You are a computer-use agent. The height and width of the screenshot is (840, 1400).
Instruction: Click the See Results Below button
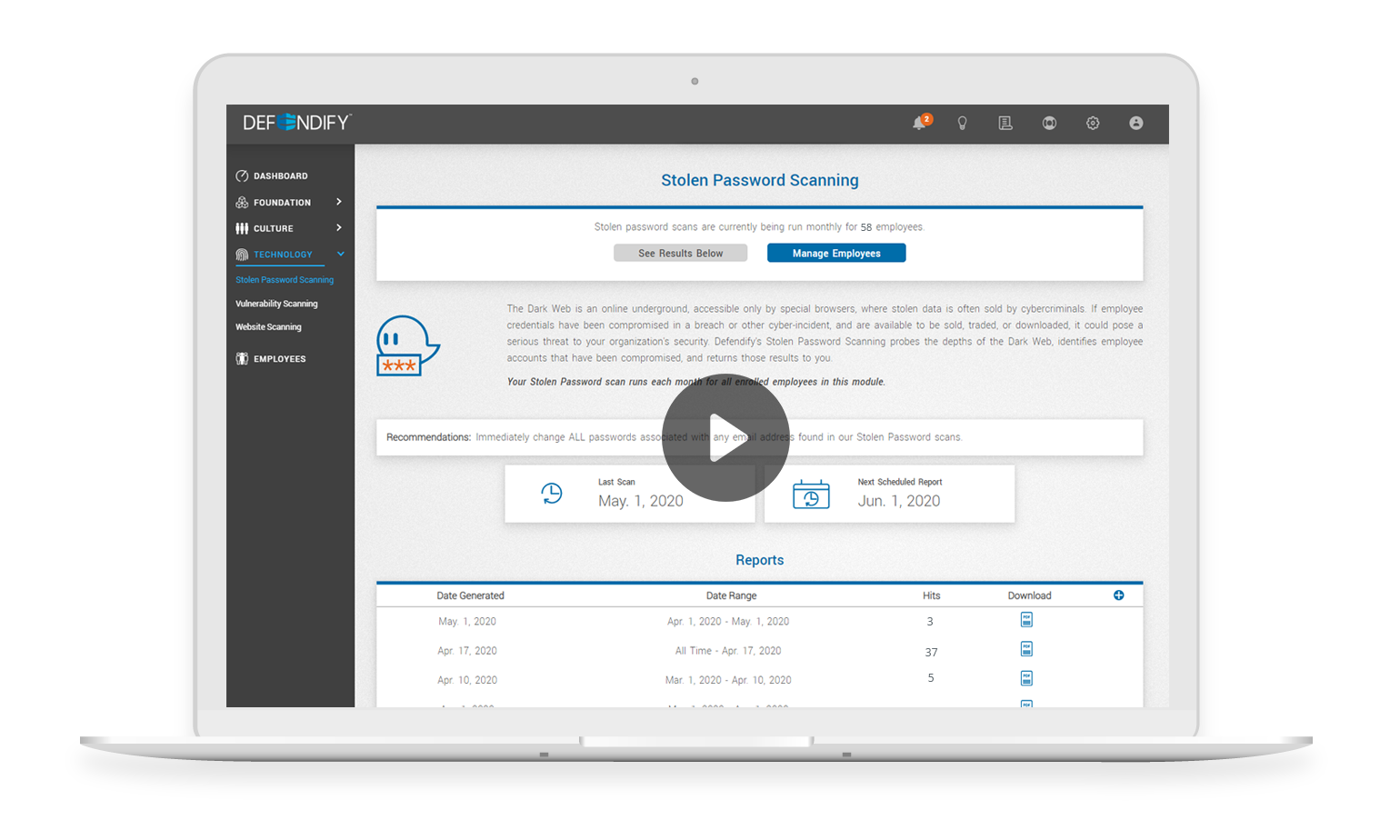(x=681, y=254)
